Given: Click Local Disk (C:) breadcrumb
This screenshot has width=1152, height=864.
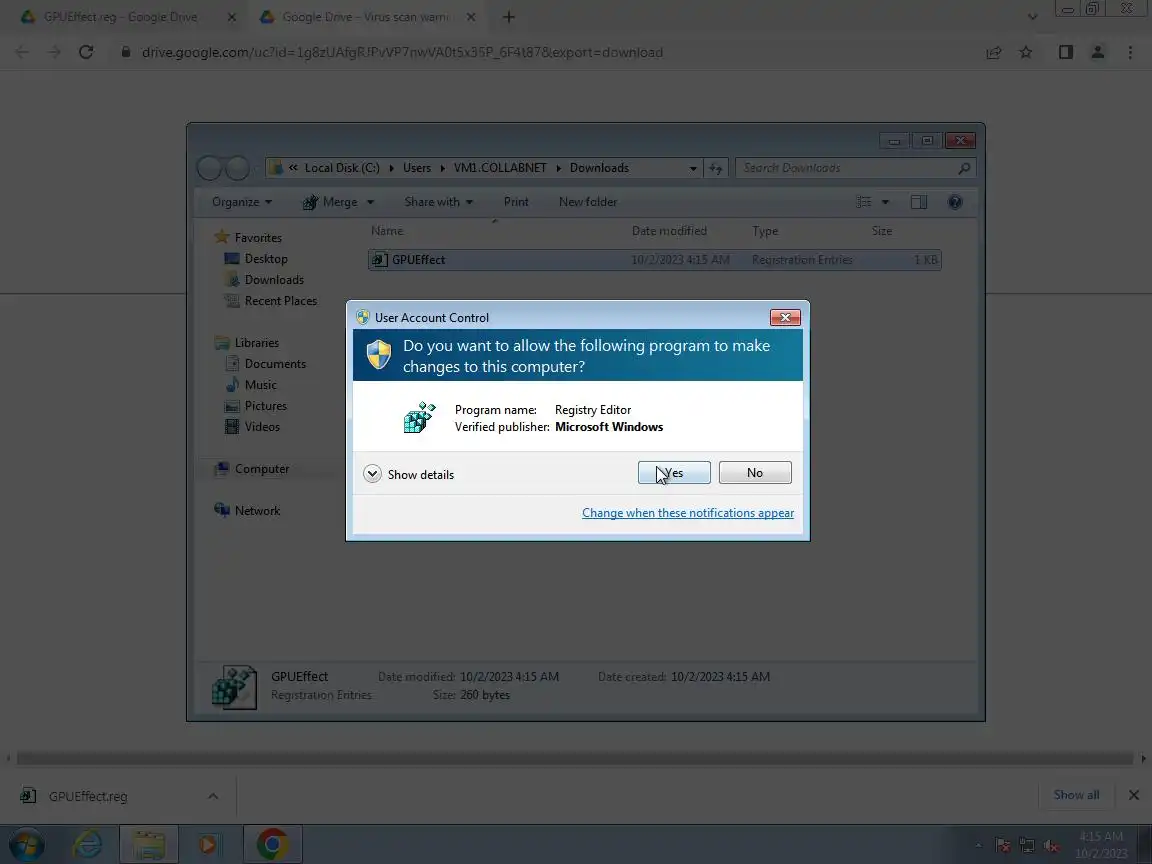Looking at the screenshot, I should click(x=342, y=168).
